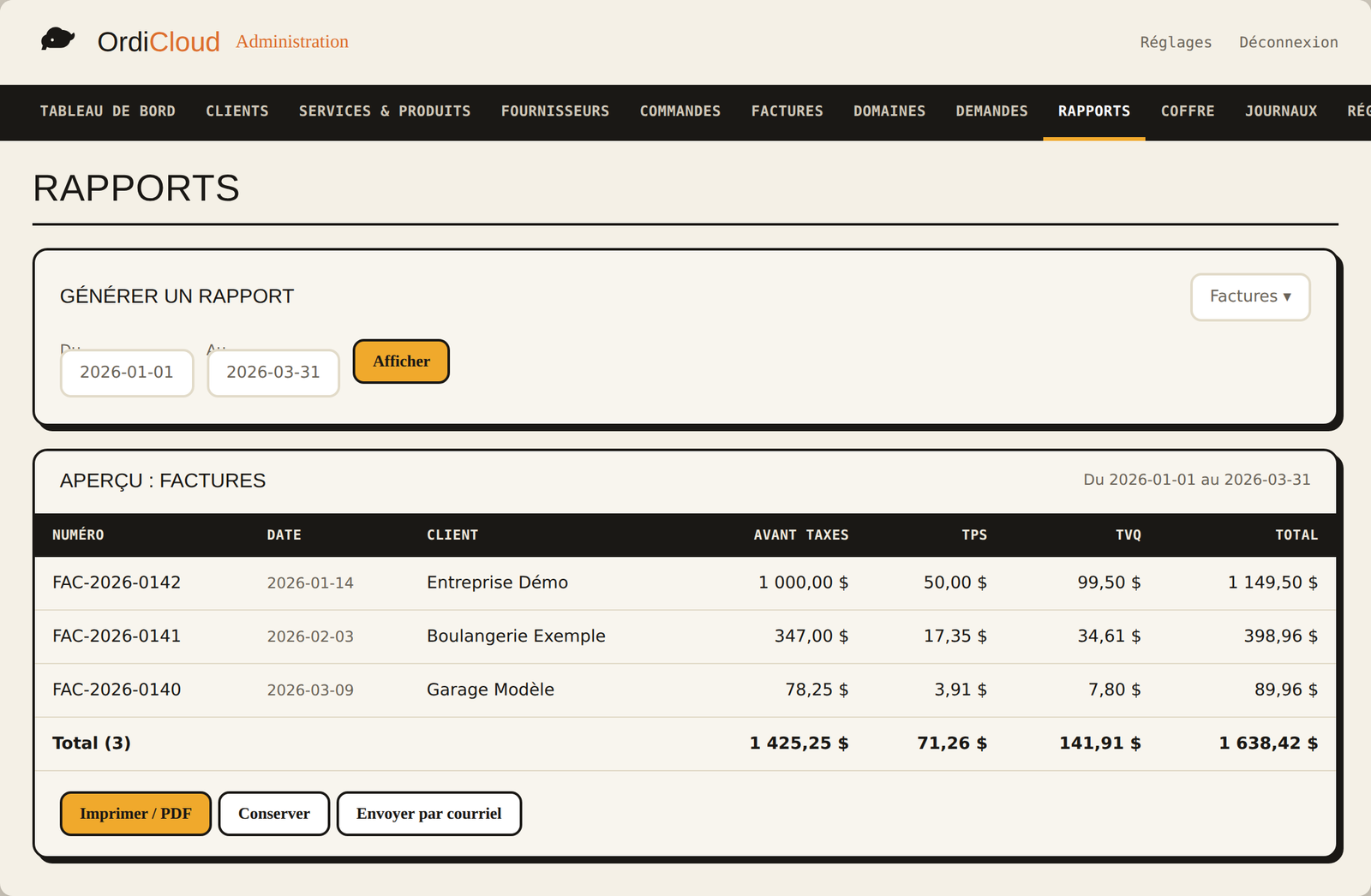
Task: Open the Clients nav tab
Action: [237, 111]
